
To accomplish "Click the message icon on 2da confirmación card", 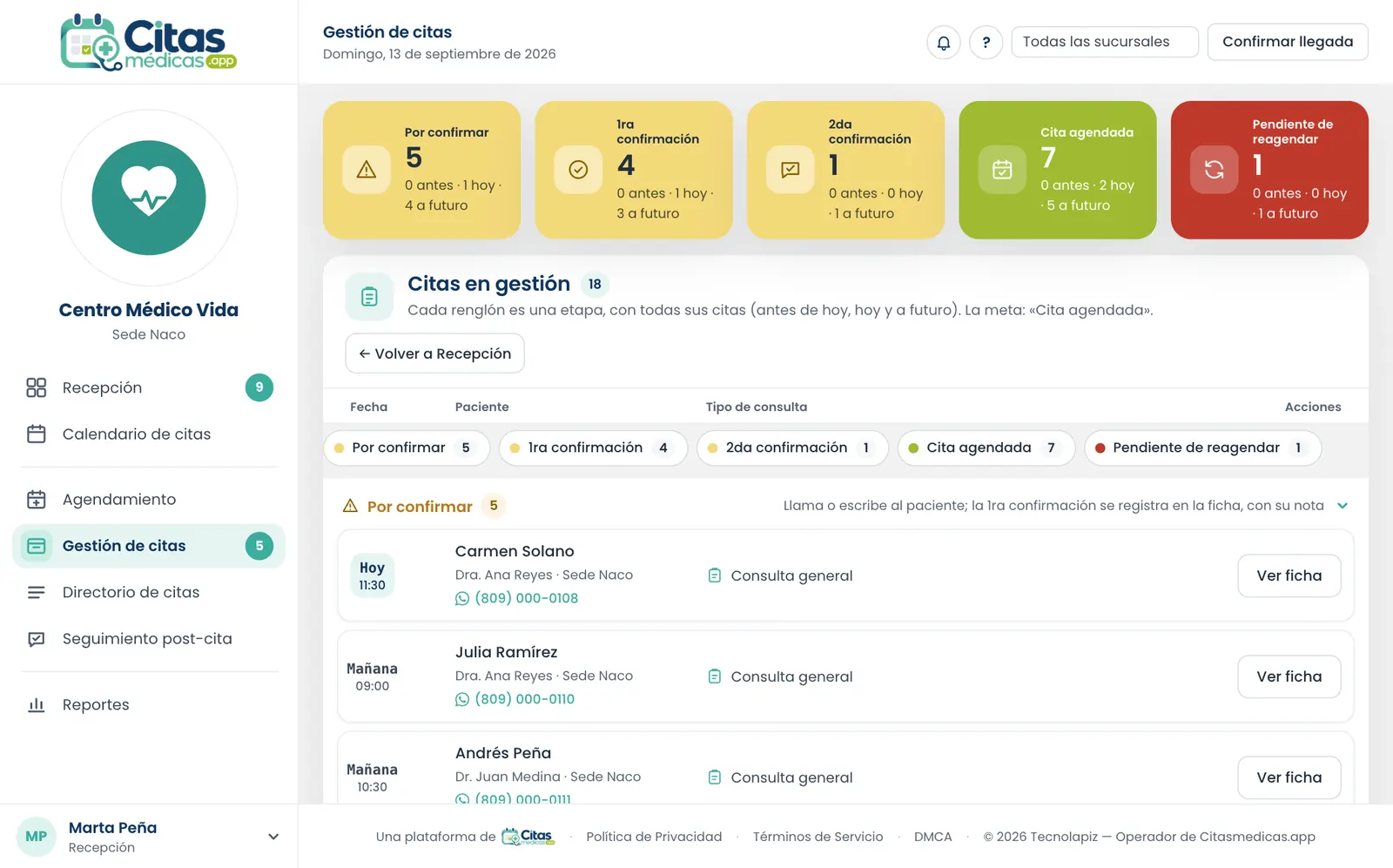I will [791, 170].
